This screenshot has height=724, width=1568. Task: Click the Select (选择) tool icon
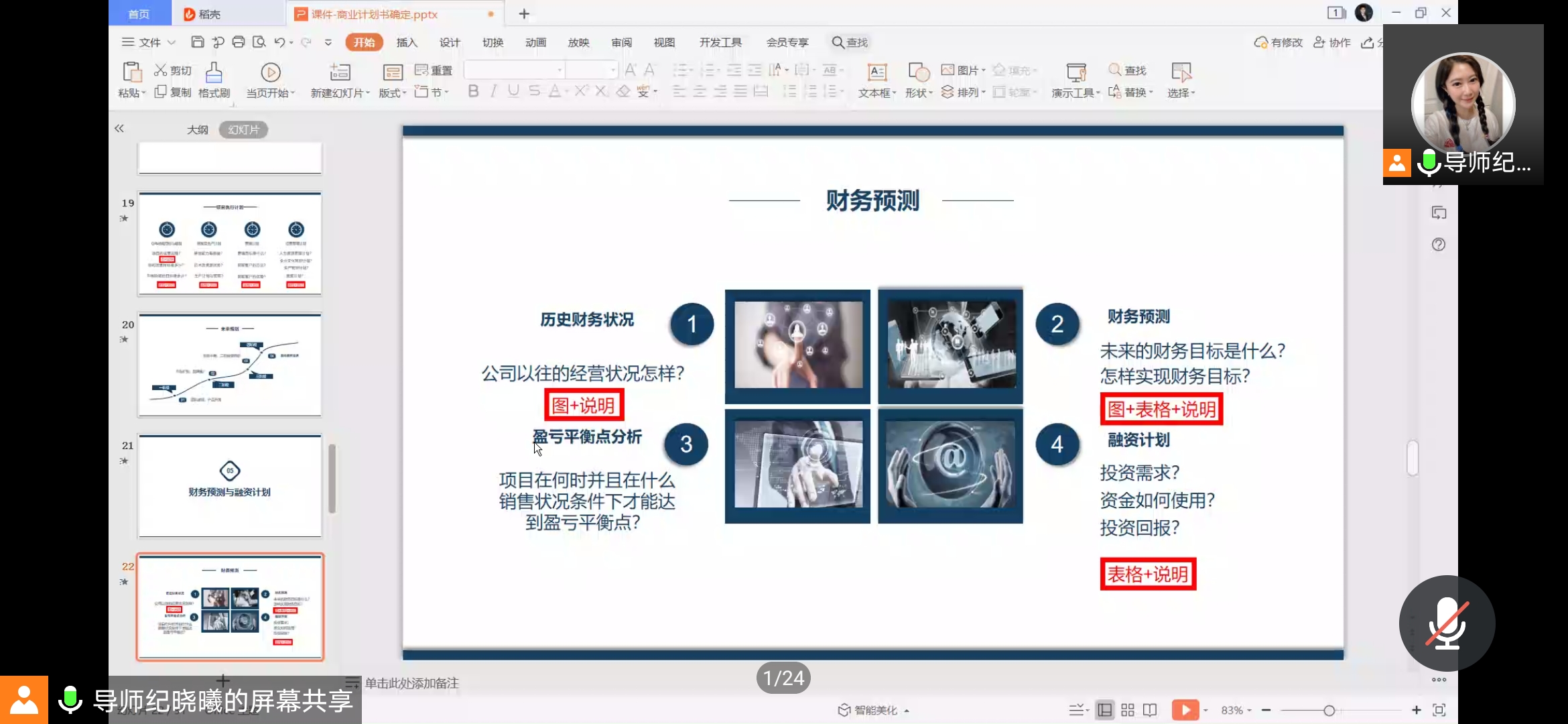click(1181, 72)
